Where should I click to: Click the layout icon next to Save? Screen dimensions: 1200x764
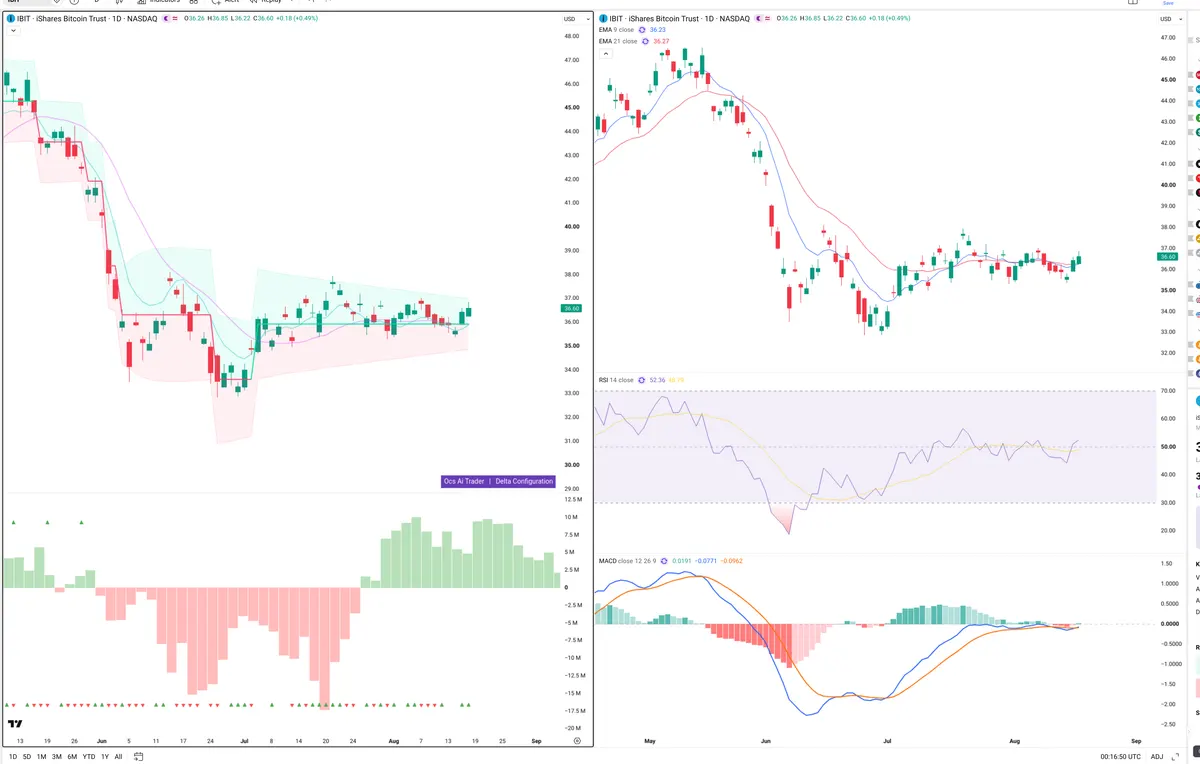(1132, 3)
